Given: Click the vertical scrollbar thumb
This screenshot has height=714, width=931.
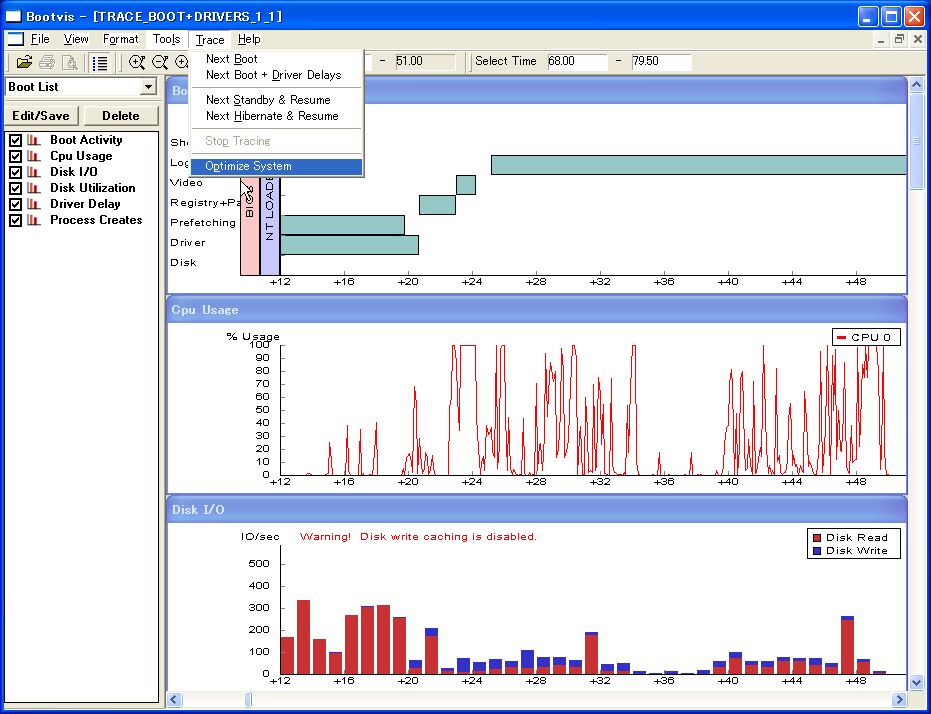Looking at the screenshot, I should (916, 141).
